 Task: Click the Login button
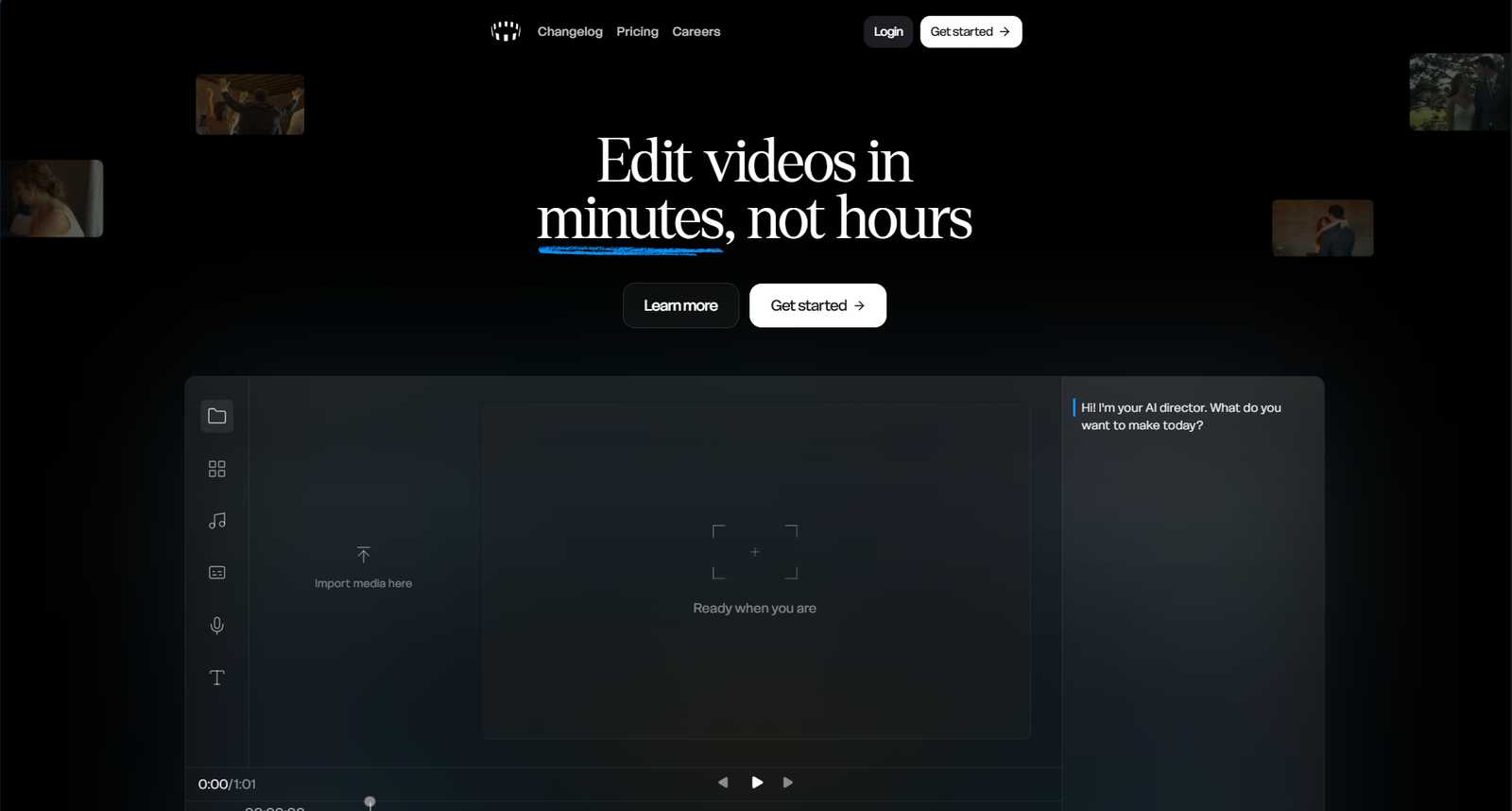pos(888,31)
